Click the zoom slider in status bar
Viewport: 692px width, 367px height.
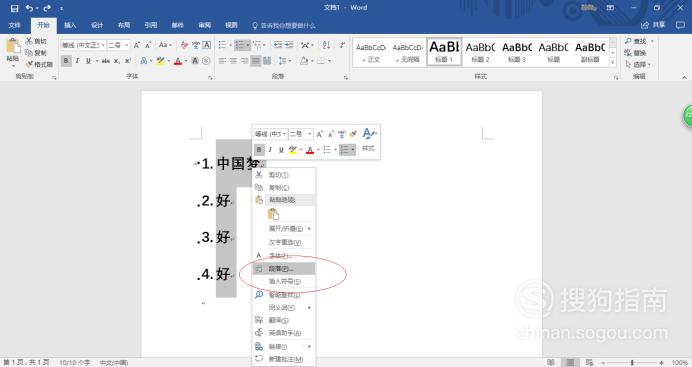click(x=632, y=362)
